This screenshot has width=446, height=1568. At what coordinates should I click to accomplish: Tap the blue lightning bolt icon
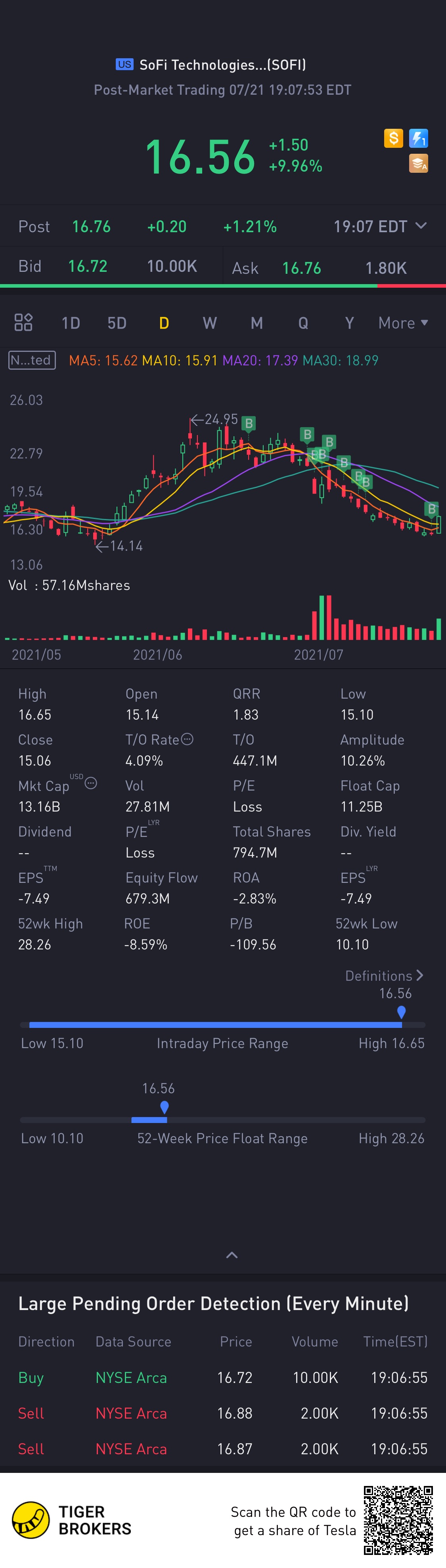(419, 138)
